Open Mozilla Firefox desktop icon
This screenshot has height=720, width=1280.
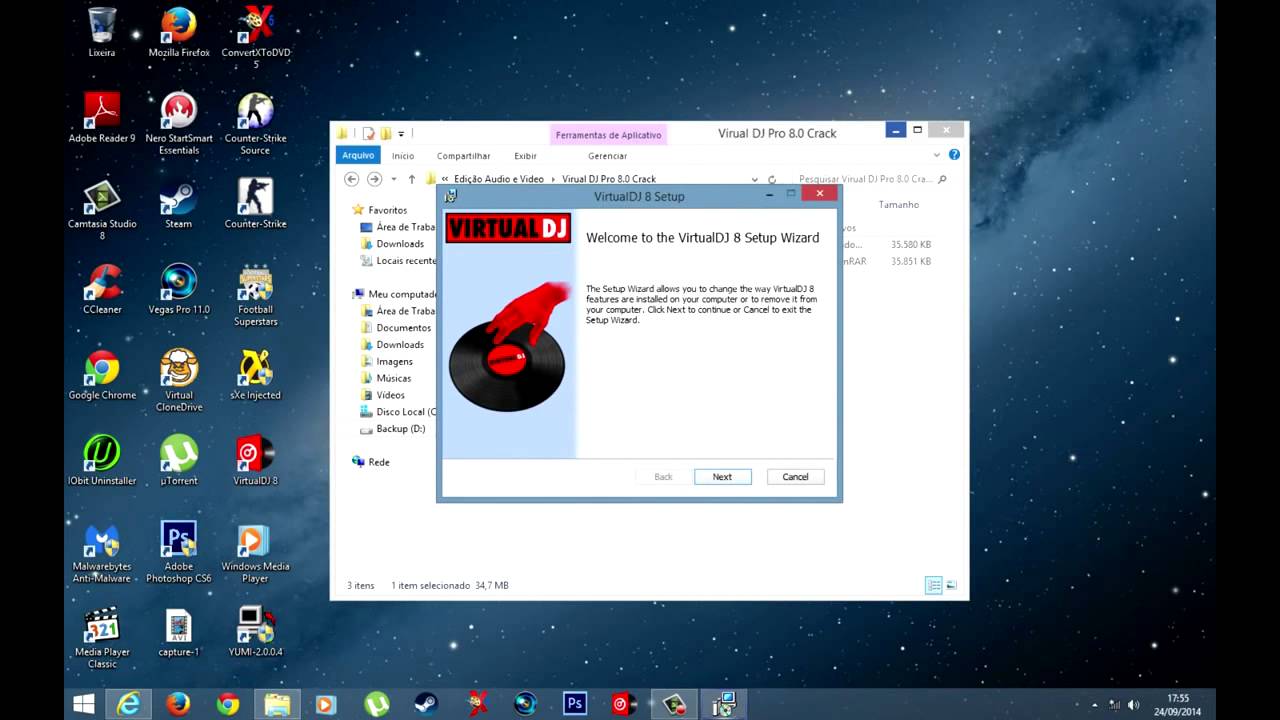click(179, 31)
